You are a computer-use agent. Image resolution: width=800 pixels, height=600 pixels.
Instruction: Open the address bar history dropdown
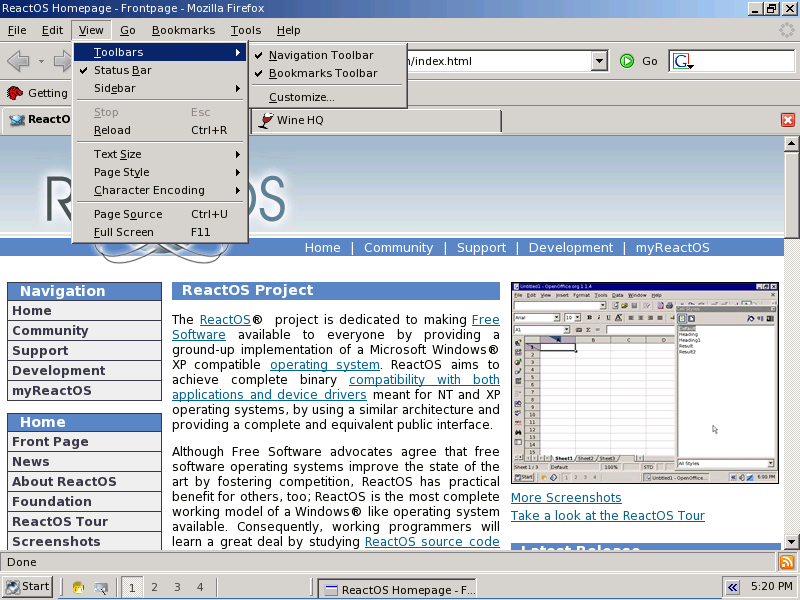pyautogui.click(x=599, y=61)
